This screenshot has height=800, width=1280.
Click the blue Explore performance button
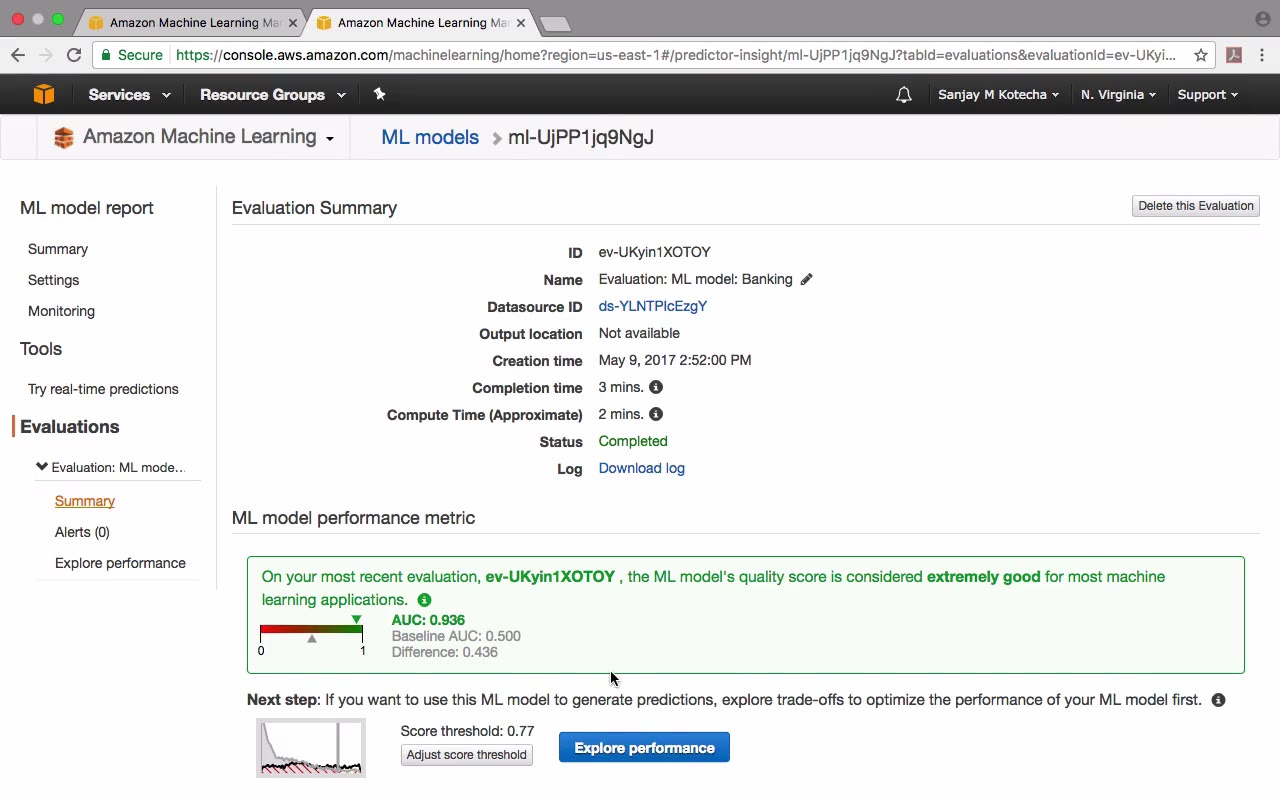pyautogui.click(x=644, y=748)
